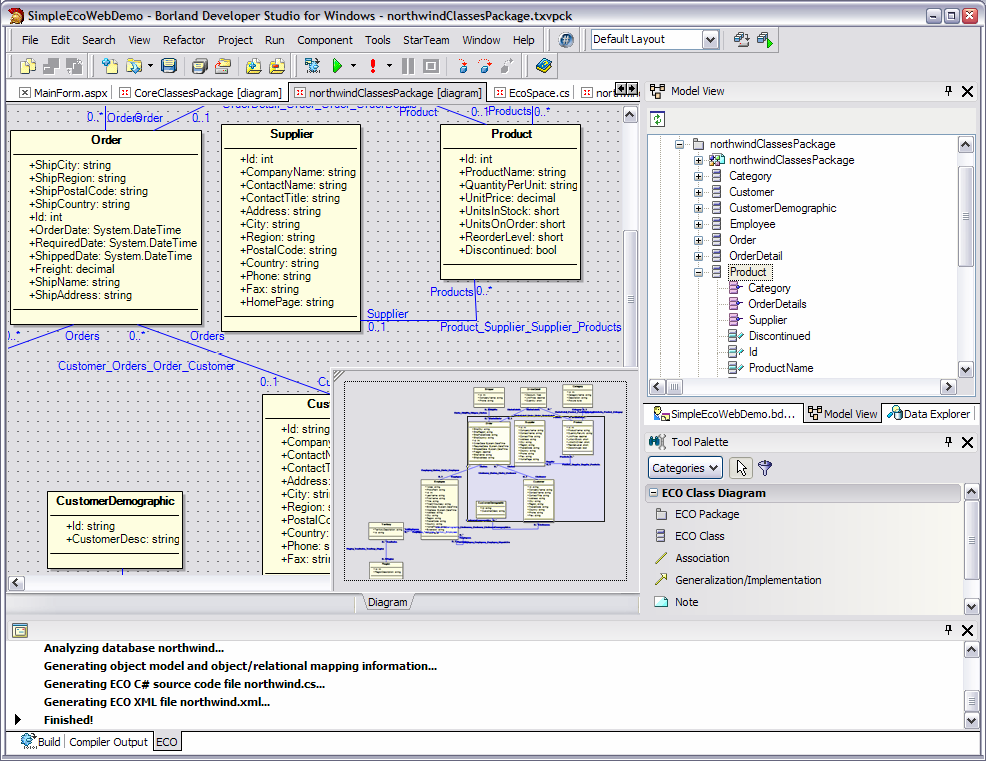Select the Association tool in the palette
986x761 pixels.
[701, 558]
